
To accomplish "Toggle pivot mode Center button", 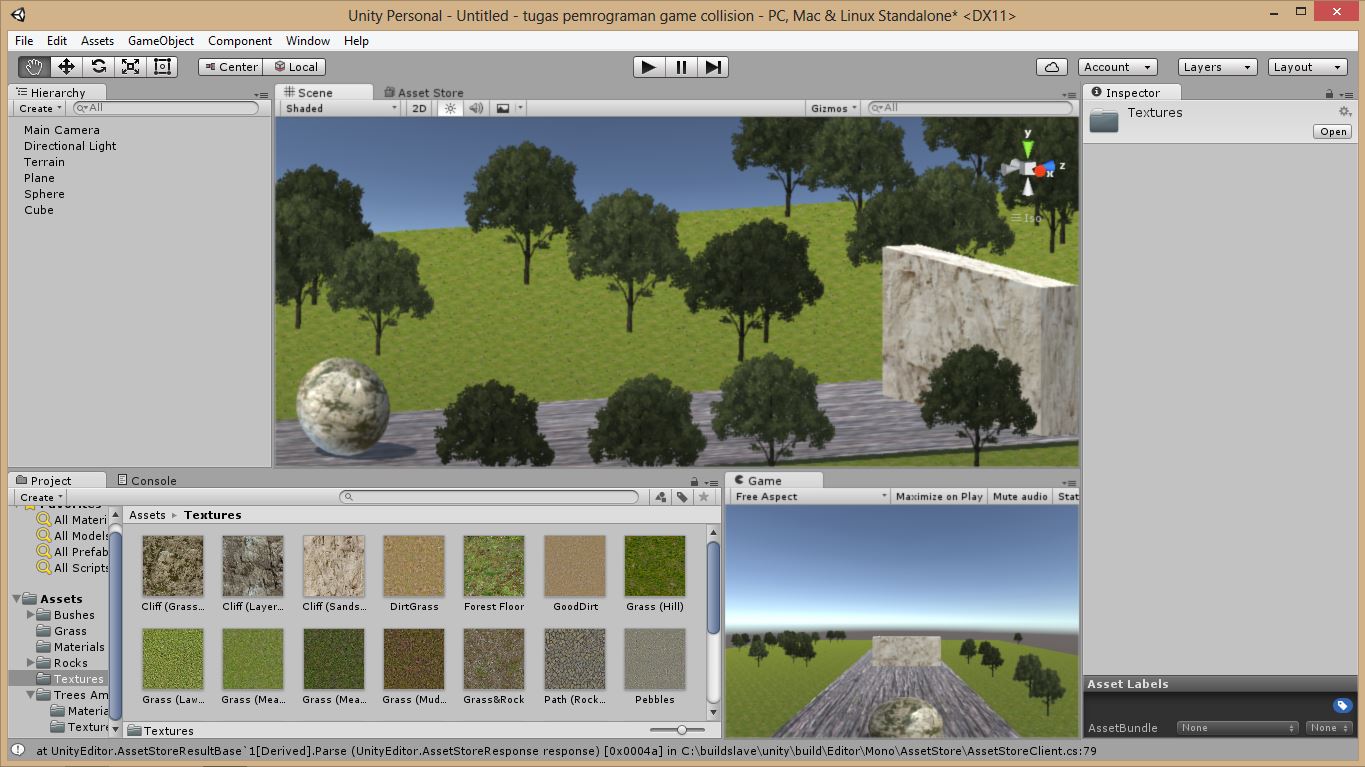I will click(x=230, y=67).
